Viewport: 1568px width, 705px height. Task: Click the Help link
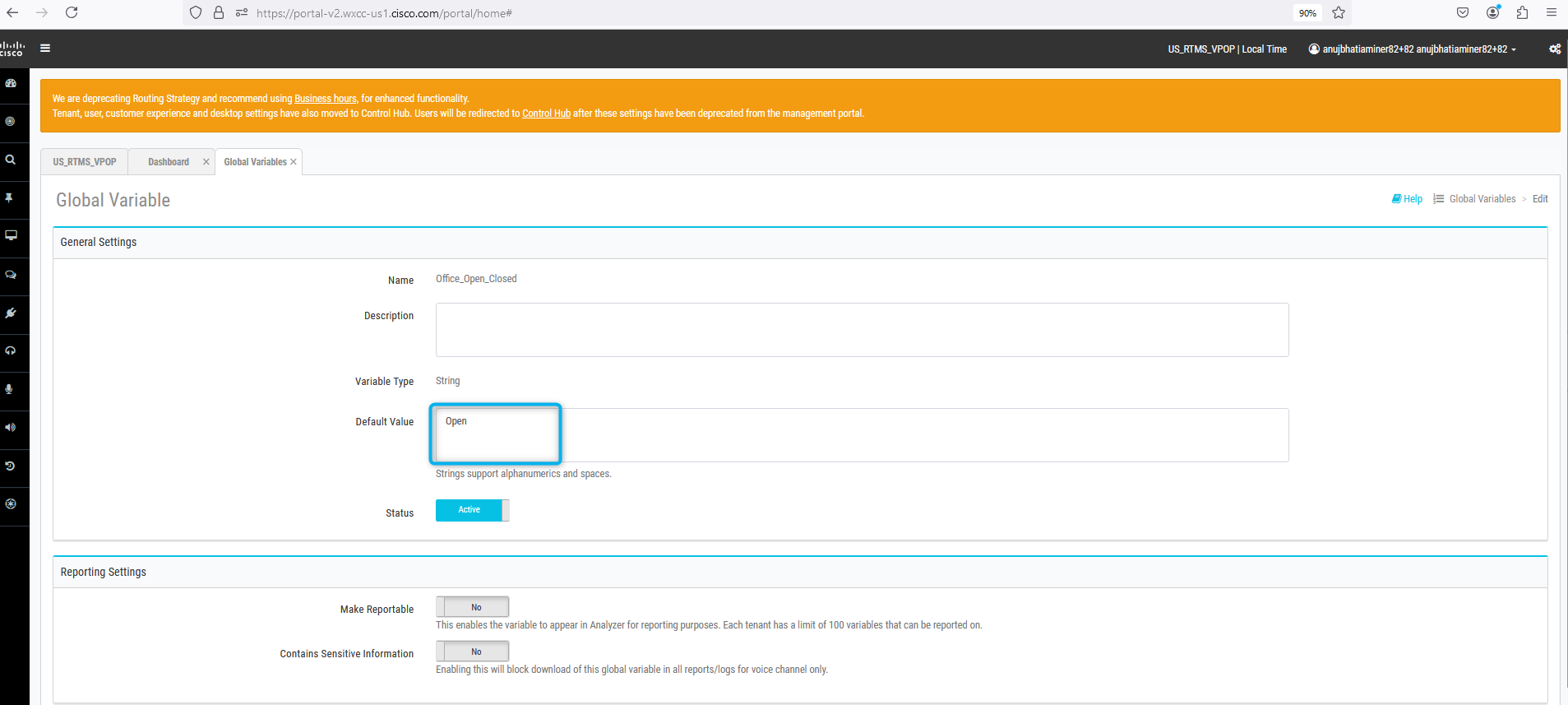[x=1407, y=199]
